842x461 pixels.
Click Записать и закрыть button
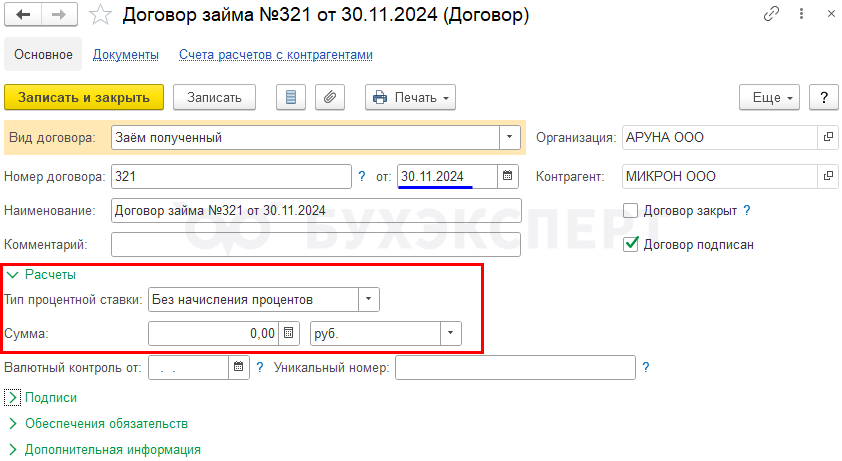(x=84, y=97)
